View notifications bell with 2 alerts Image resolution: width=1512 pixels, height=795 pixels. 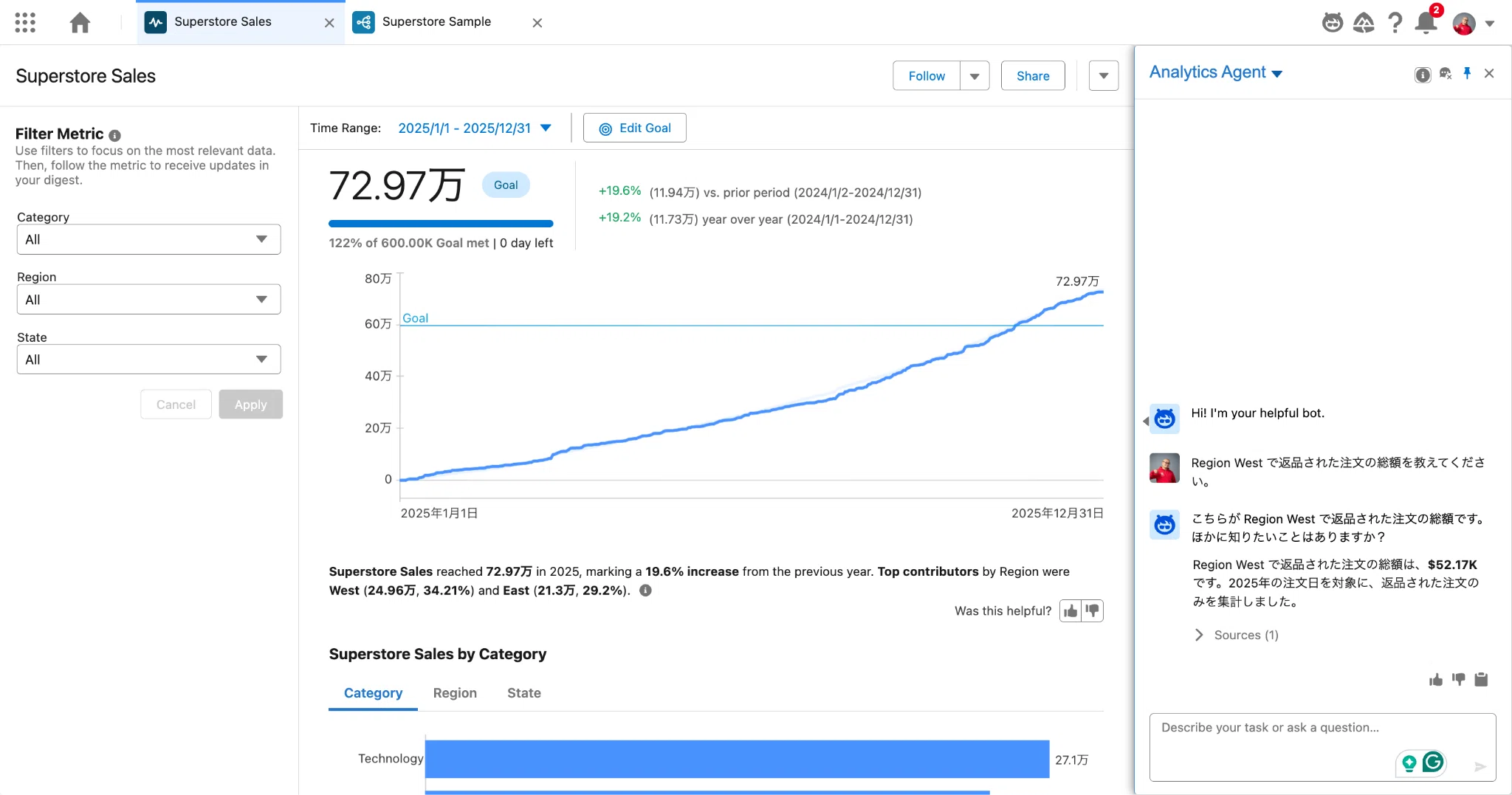tap(1426, 22)
